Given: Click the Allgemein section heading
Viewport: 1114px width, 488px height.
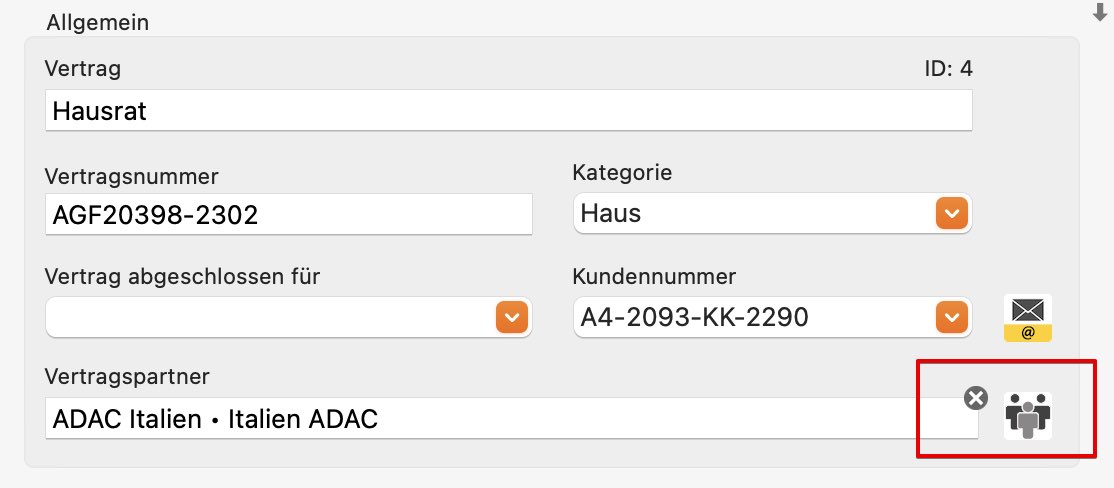Looking at the screenshot, I should (x=98, y=23).
